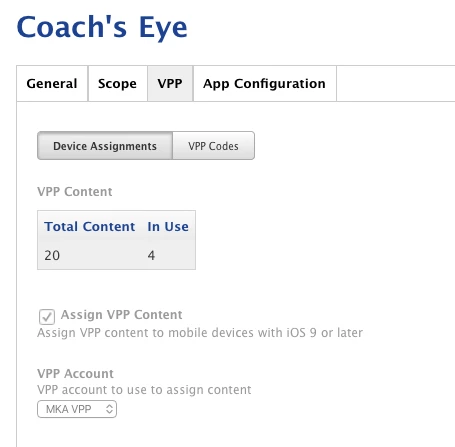455x447 pixels.
Task: Click the VPP Account label
Action: point(75,374)
